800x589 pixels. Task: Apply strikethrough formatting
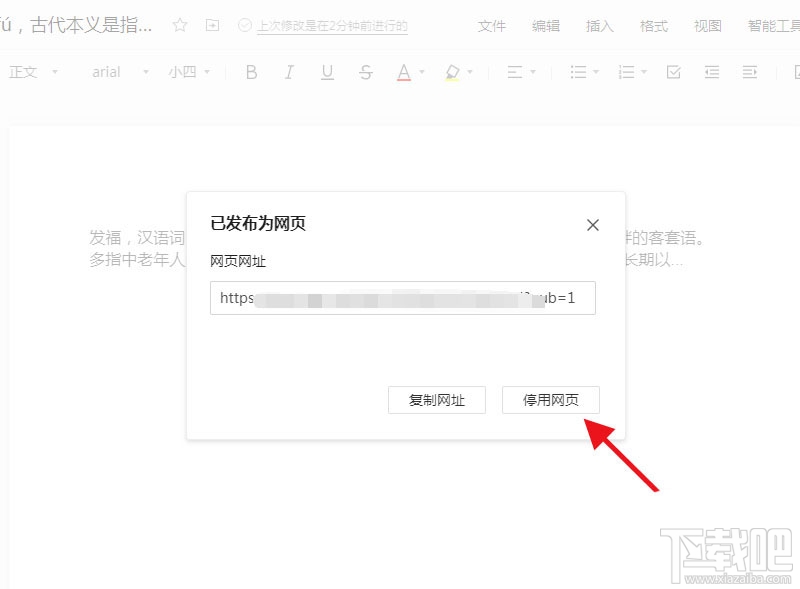[366, 72]
